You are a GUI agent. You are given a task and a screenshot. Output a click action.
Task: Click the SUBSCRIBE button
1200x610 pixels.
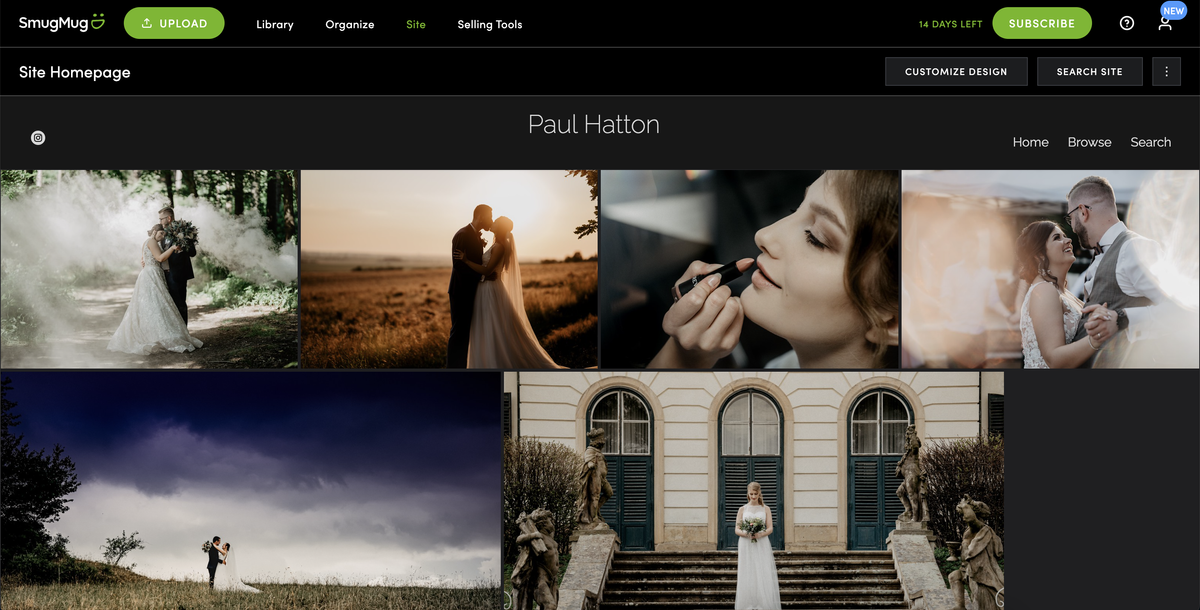click(x=1041, y=22)
